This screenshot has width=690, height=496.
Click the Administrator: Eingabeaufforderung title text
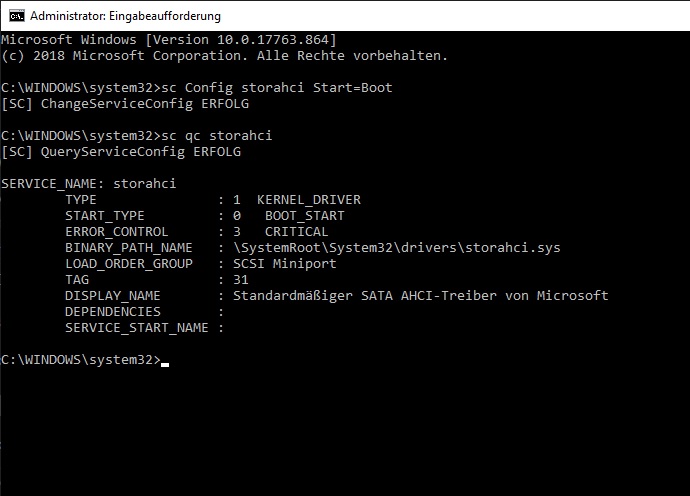point(125,16)
